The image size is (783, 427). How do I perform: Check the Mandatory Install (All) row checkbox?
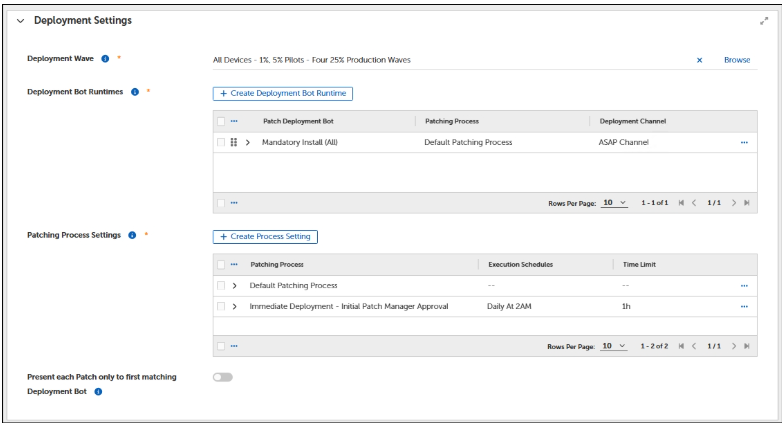(221, 143)
